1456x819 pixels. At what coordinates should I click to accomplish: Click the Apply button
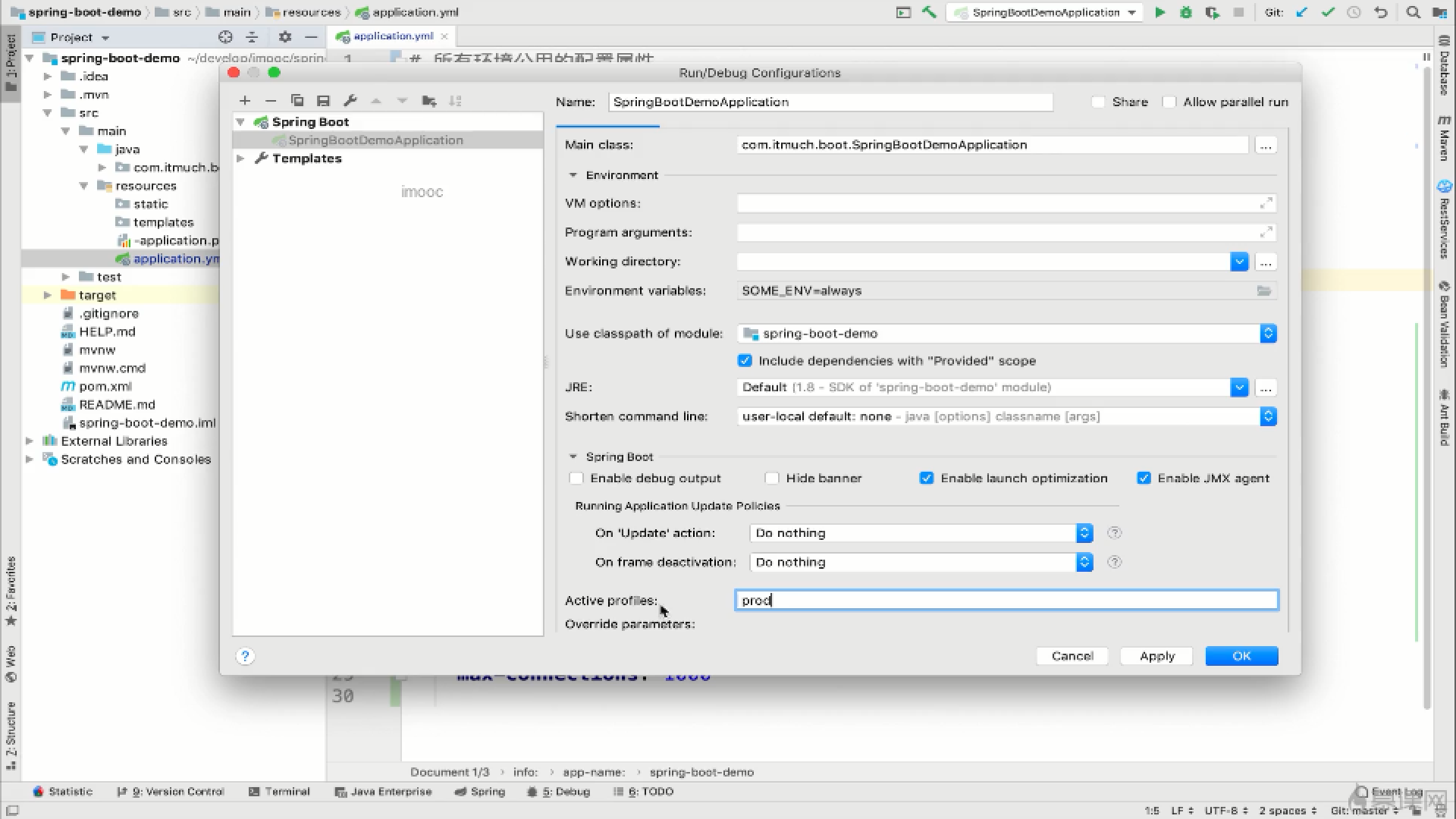(1157, 655)
